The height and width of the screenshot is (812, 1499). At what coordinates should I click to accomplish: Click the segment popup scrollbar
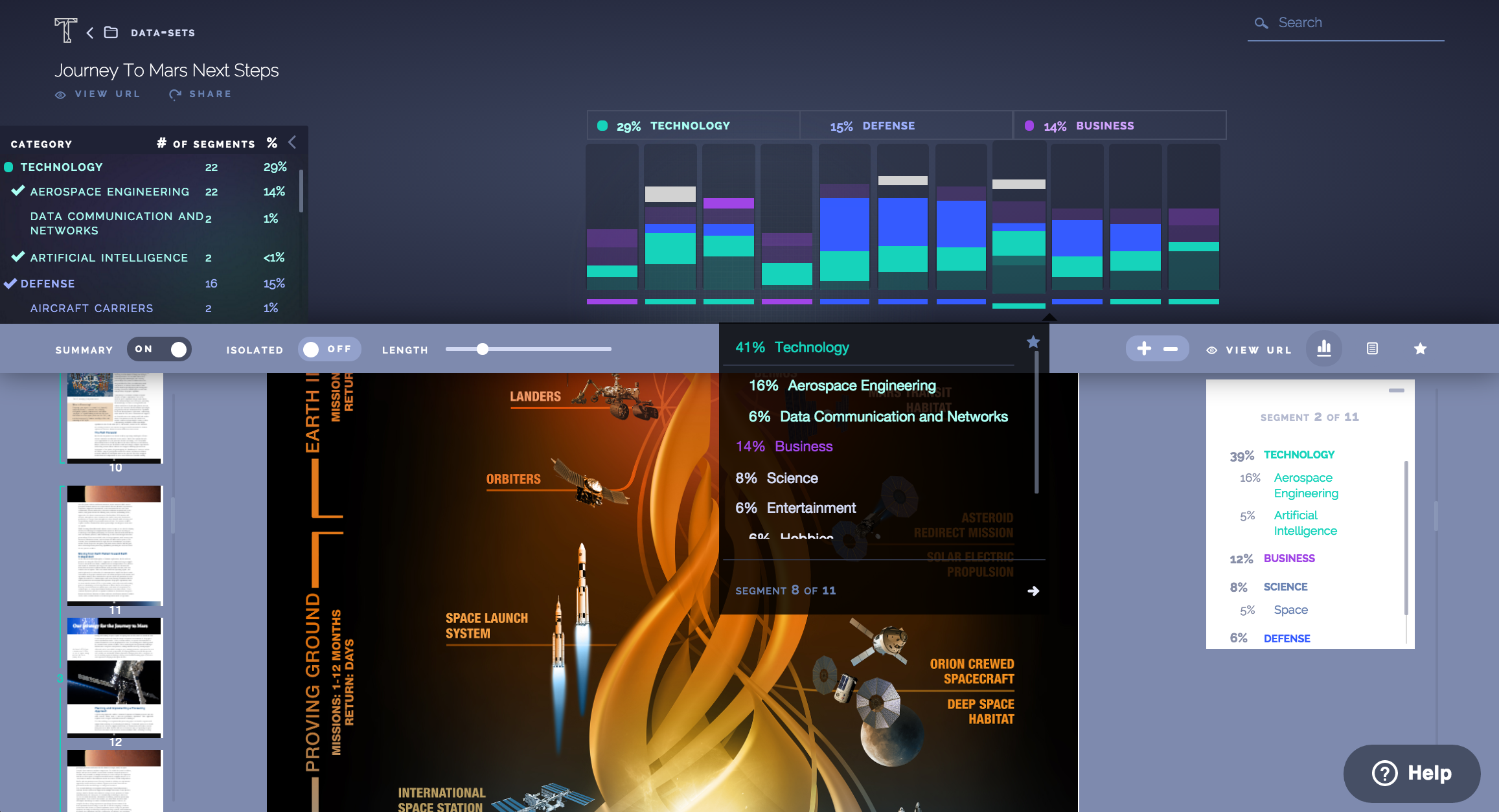tap(1036, 422)
